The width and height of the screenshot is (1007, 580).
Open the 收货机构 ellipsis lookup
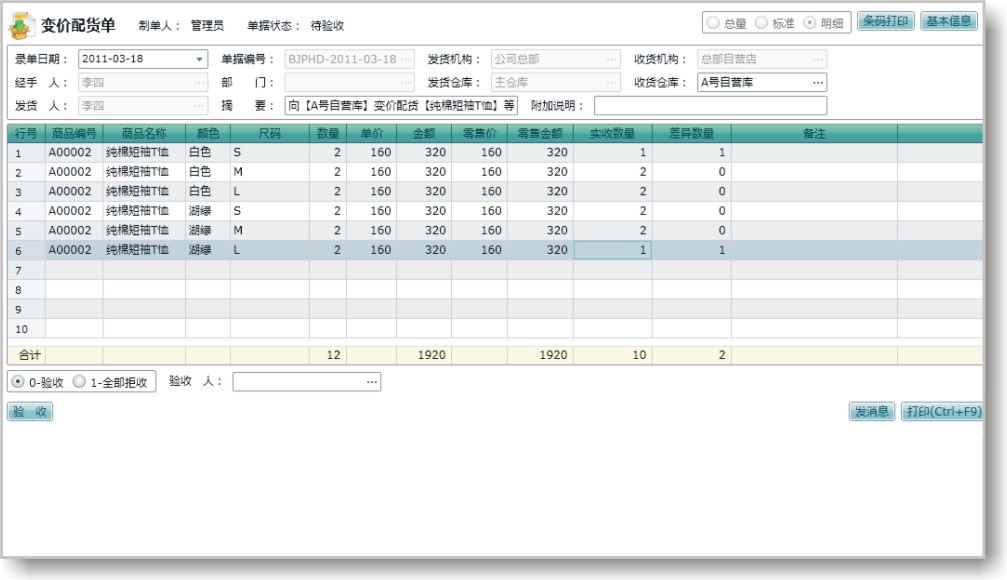818,59
